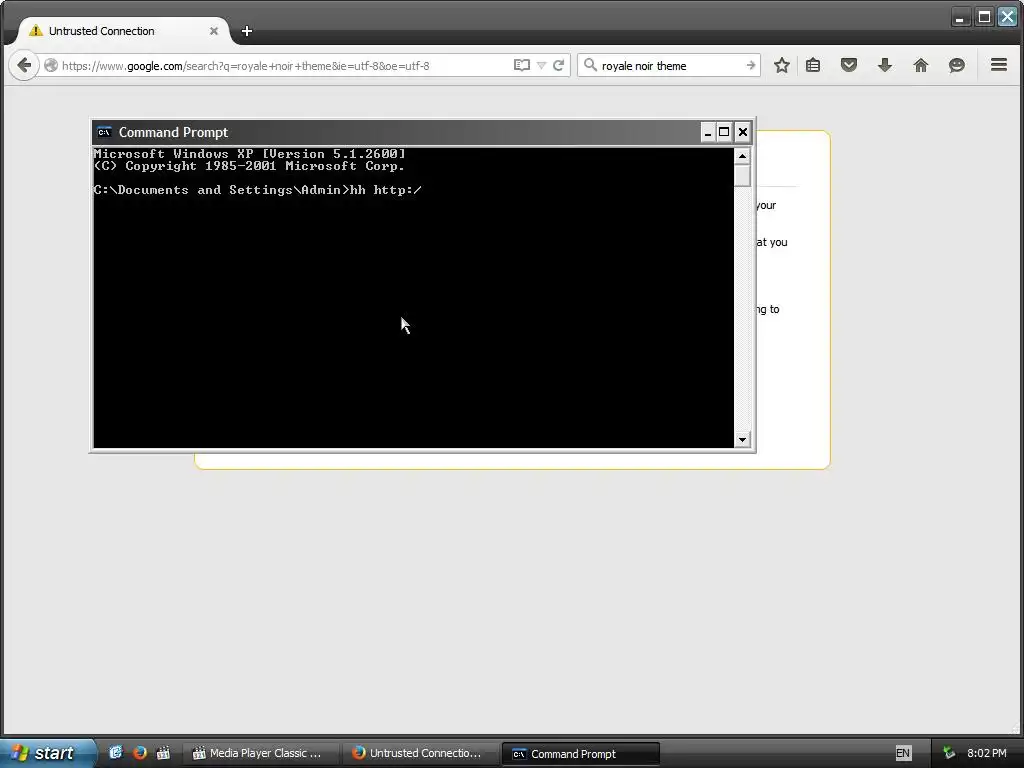
Task: Close the Untrusted Connection tab
Action: click(x=214, y=31)
